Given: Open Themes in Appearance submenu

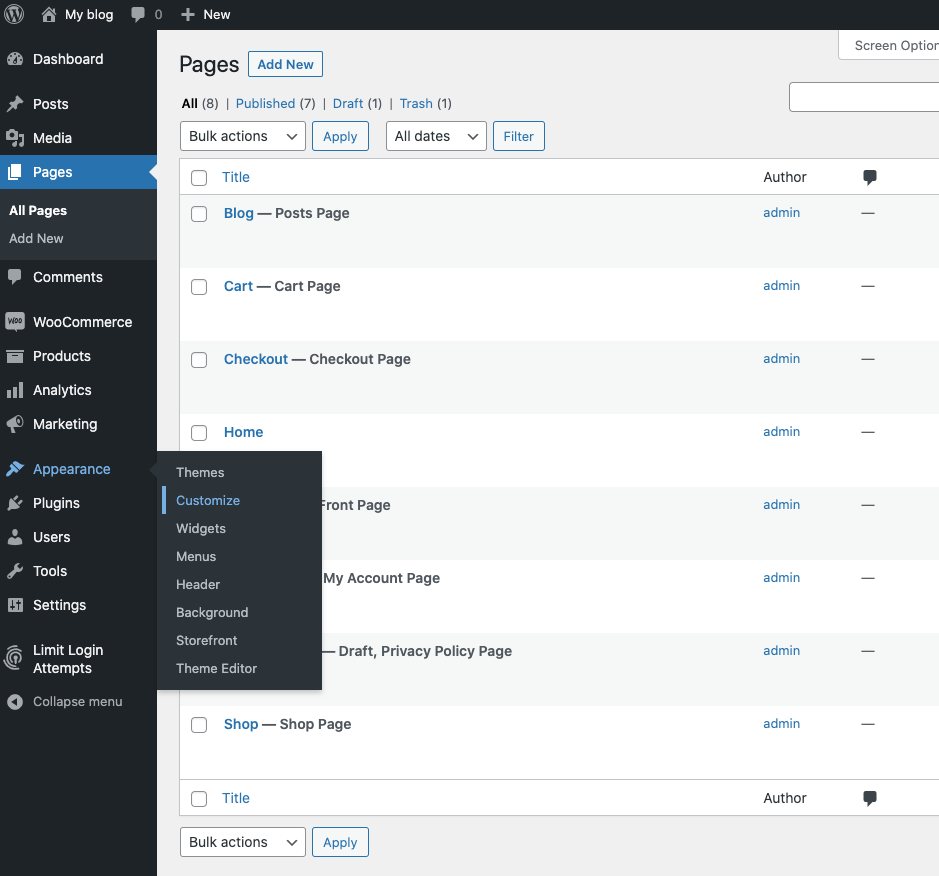Looking at the screenshot, I should tap(200, 472).
